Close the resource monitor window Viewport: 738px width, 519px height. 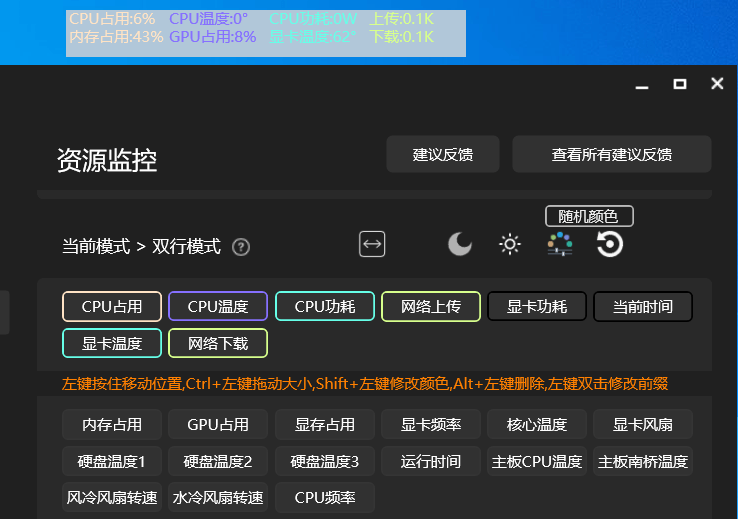pyautogui.click(x=717, y=84)
